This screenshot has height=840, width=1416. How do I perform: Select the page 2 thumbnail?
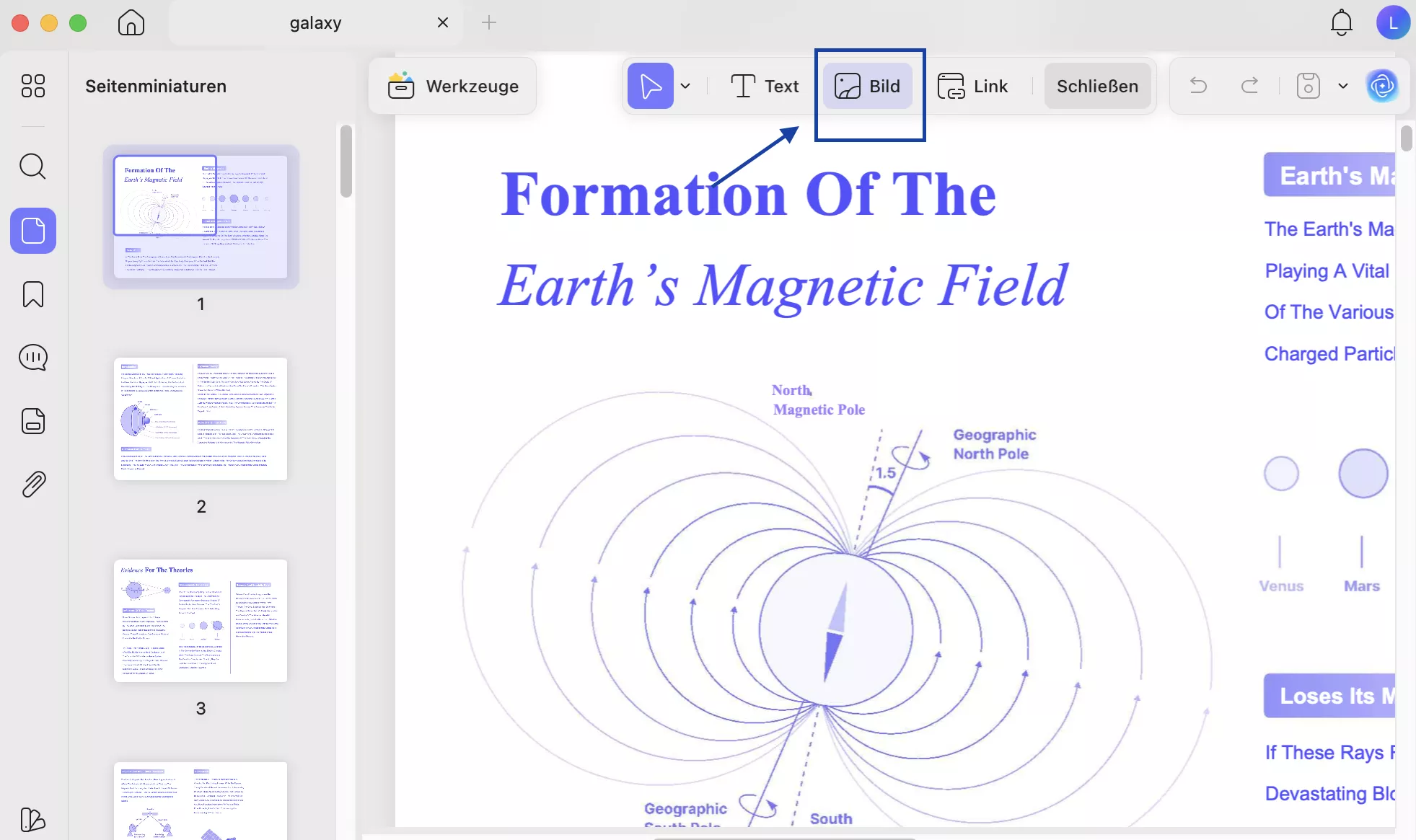click(201, 418)
